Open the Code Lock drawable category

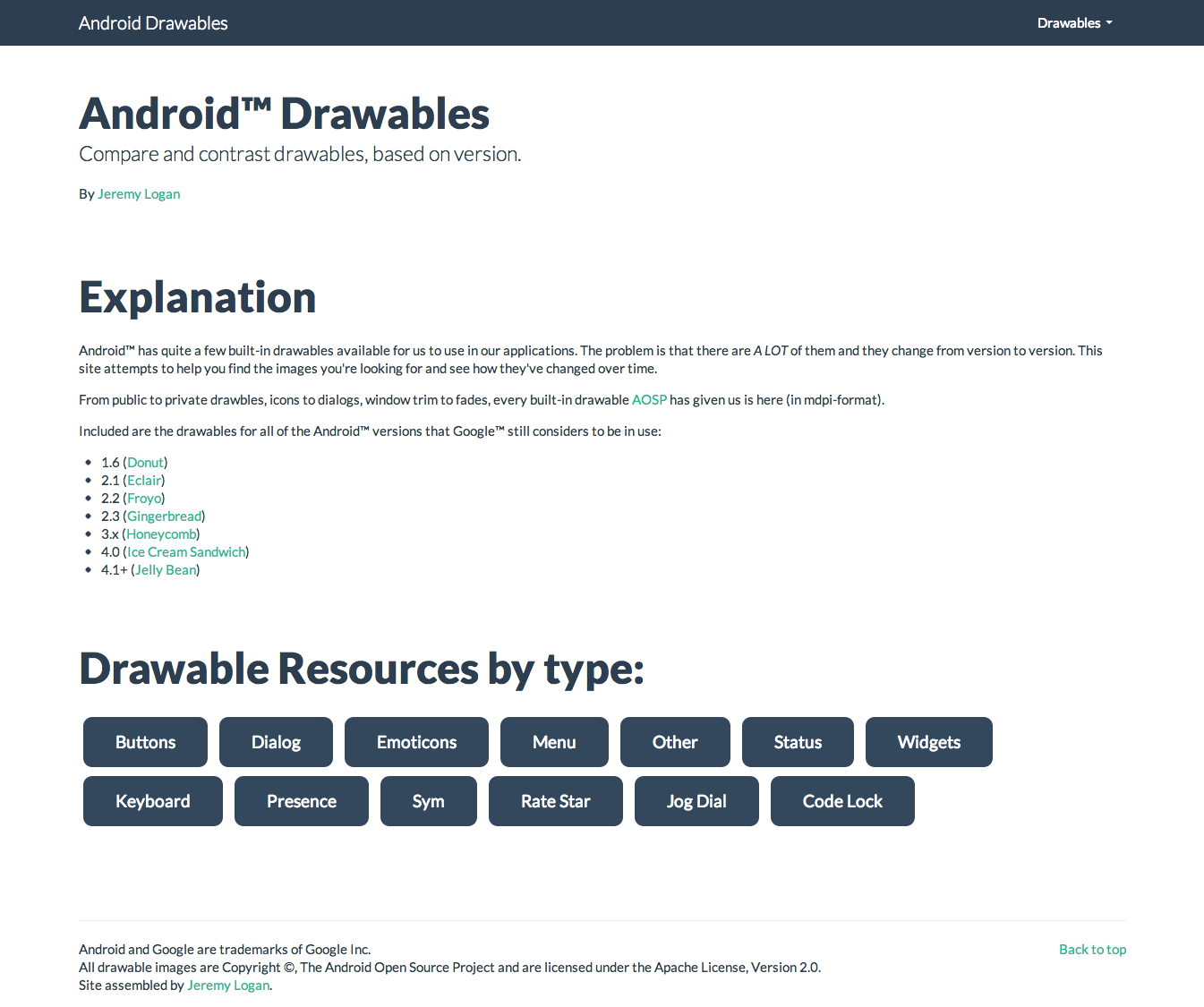click(x=842, y=801)
